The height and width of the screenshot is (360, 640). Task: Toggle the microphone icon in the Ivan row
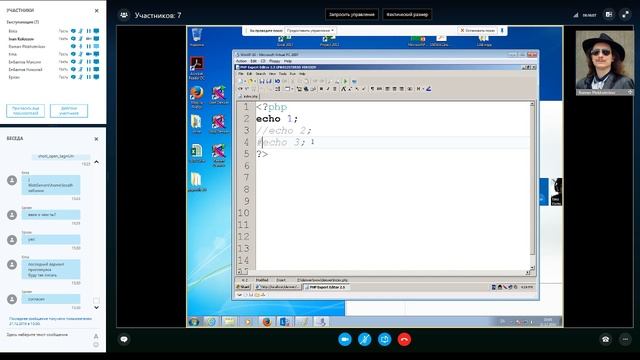(x=81, y=39)
